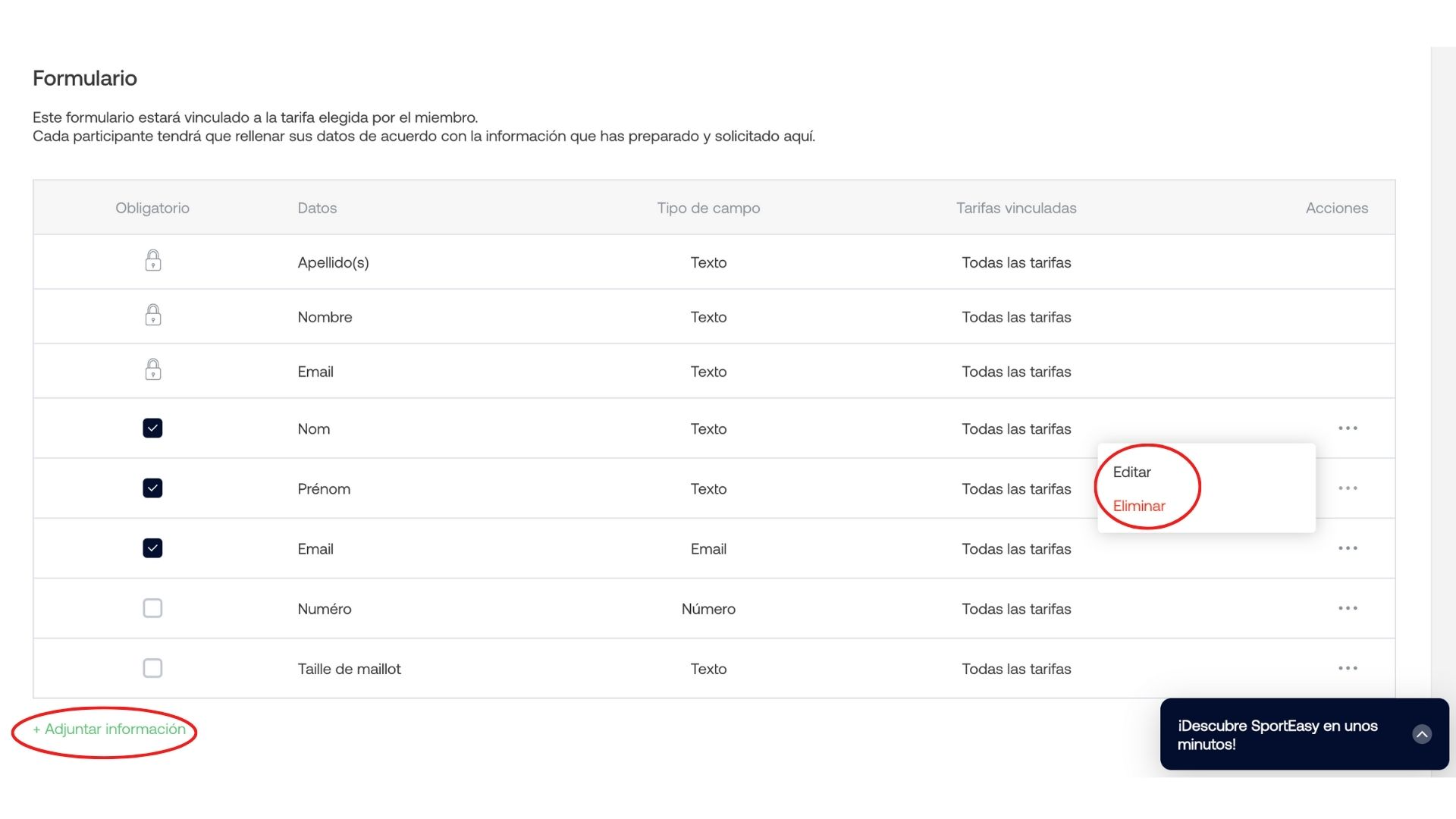Check the Obligatorio checkbox for Numéro
The width and height of the screenshot is (1456, 819).
[x=152, y=608]
